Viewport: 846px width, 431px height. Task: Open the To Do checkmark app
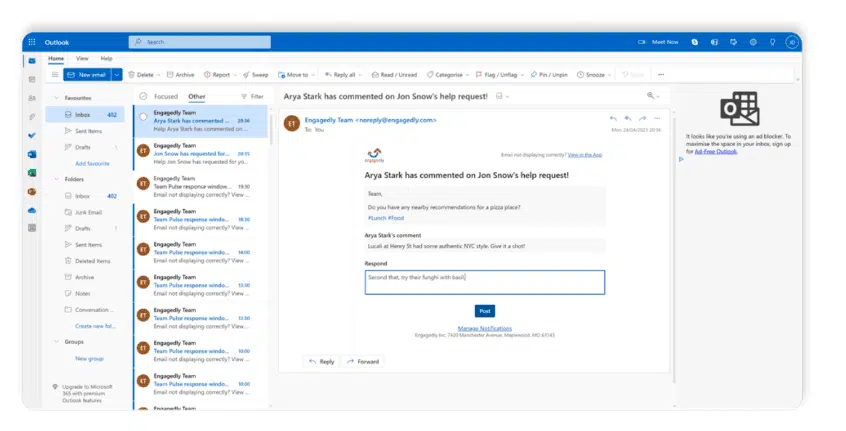click(32, 135)
